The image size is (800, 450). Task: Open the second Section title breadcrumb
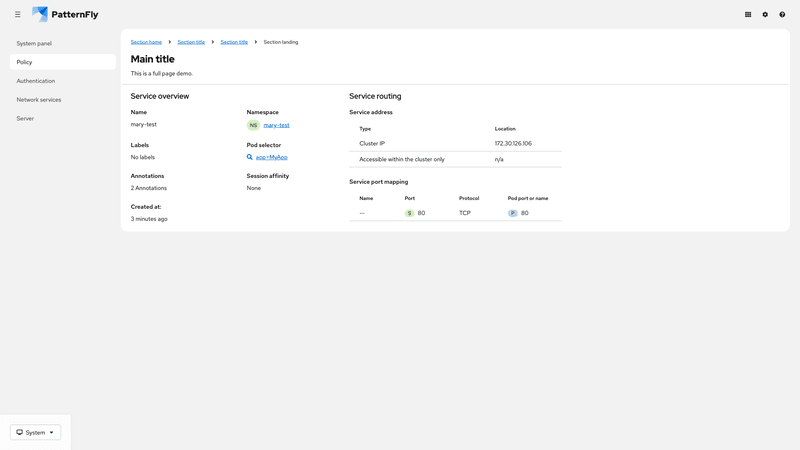pos(234,42)
